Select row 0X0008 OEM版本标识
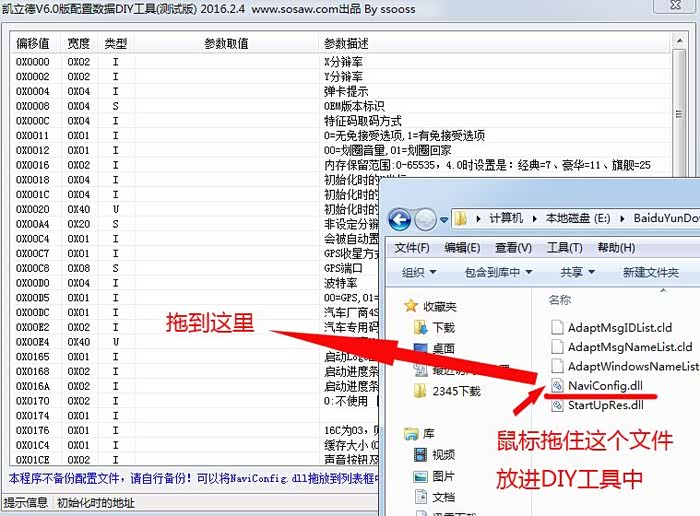 pos(340,106)
